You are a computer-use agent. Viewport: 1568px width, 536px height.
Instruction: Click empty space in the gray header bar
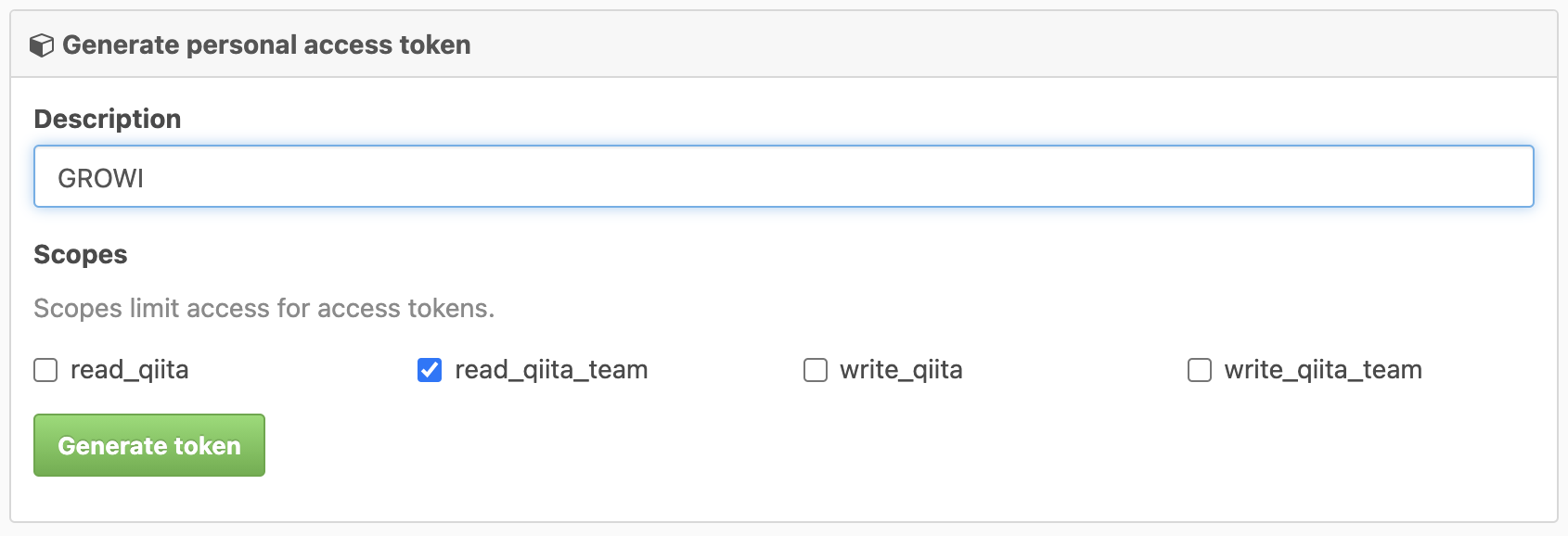[x=1021, y=45]
